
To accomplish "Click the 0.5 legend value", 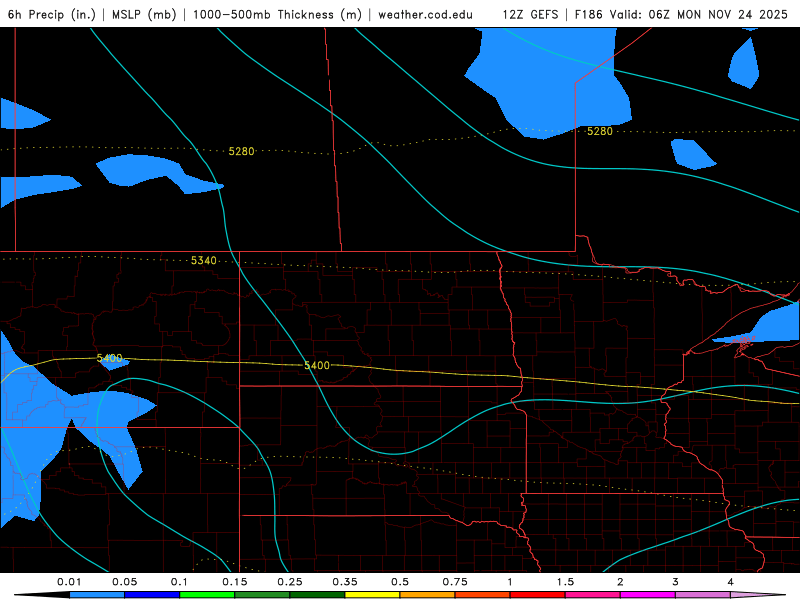I will click(400, 582).
